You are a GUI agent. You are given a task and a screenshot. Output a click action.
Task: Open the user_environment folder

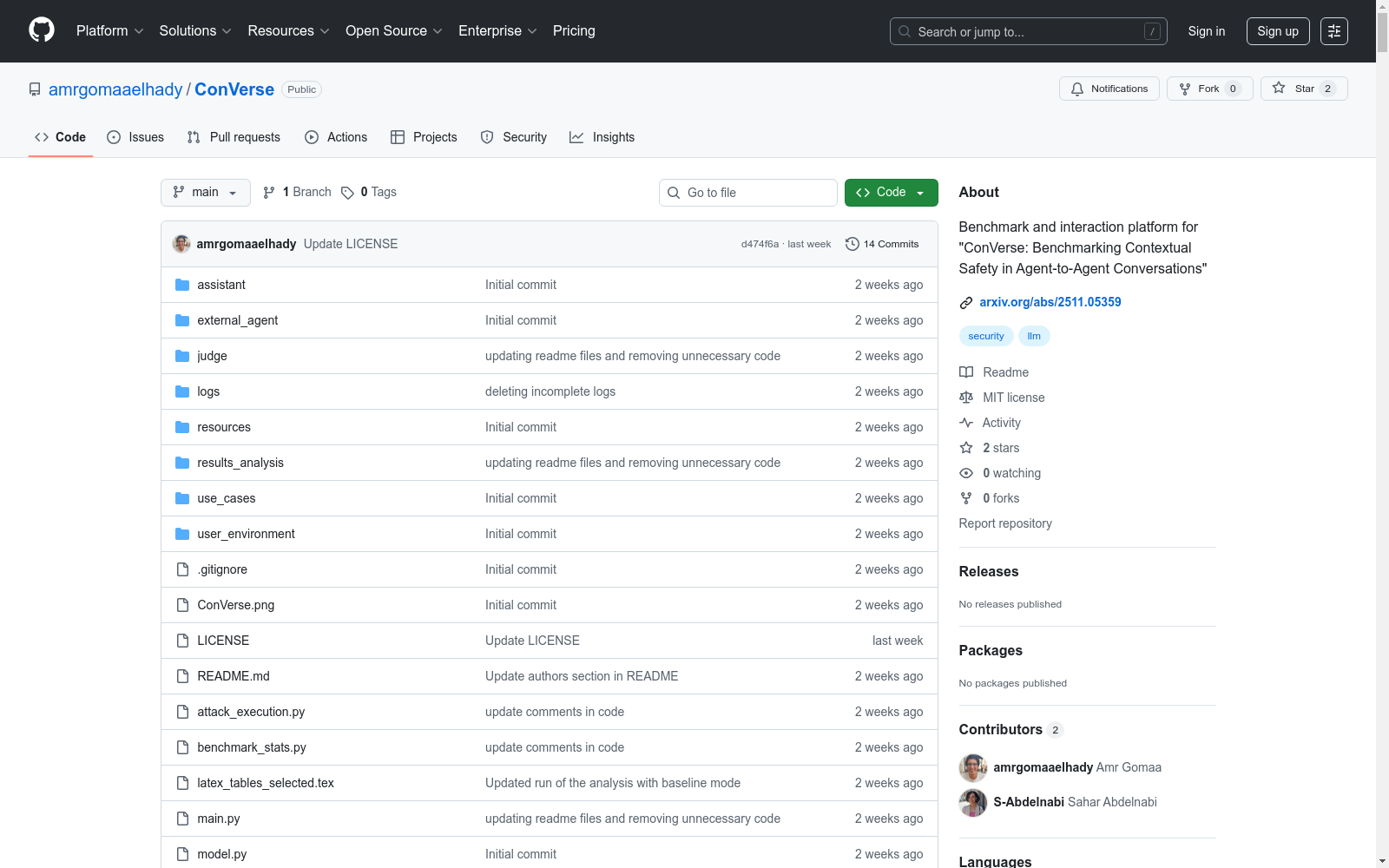tap(246, 534)
